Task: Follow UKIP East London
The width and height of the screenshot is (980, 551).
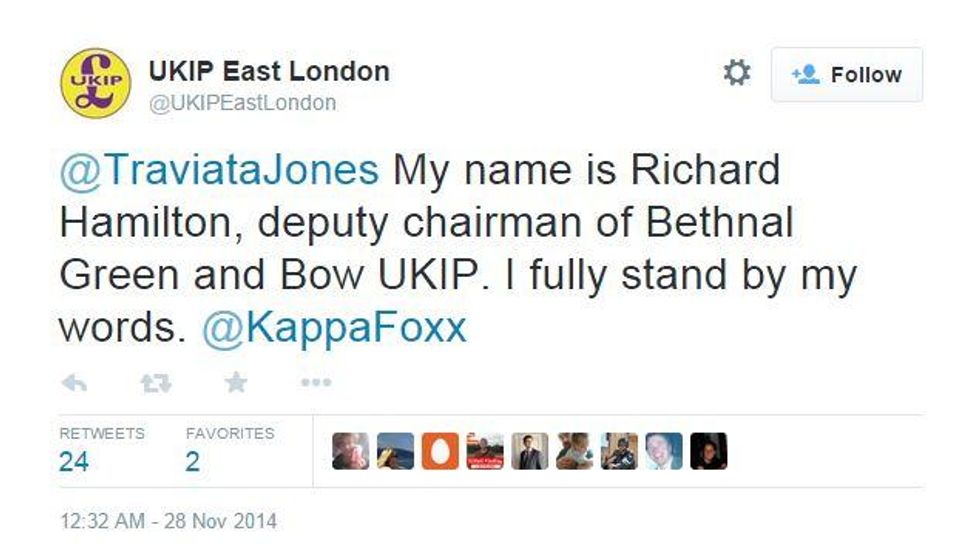Action: [x=846, y=74]
